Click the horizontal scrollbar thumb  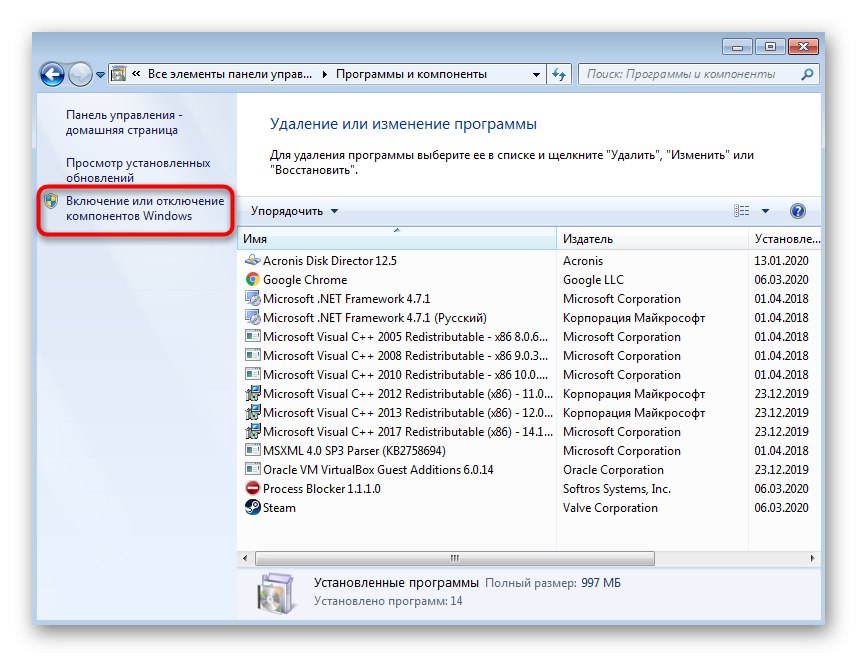[x=455, y=558]
